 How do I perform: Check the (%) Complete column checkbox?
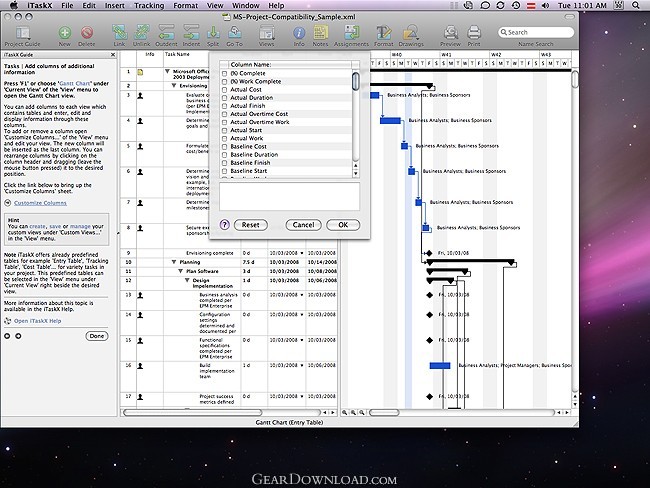pyautogui.click(x=224, y=73)
